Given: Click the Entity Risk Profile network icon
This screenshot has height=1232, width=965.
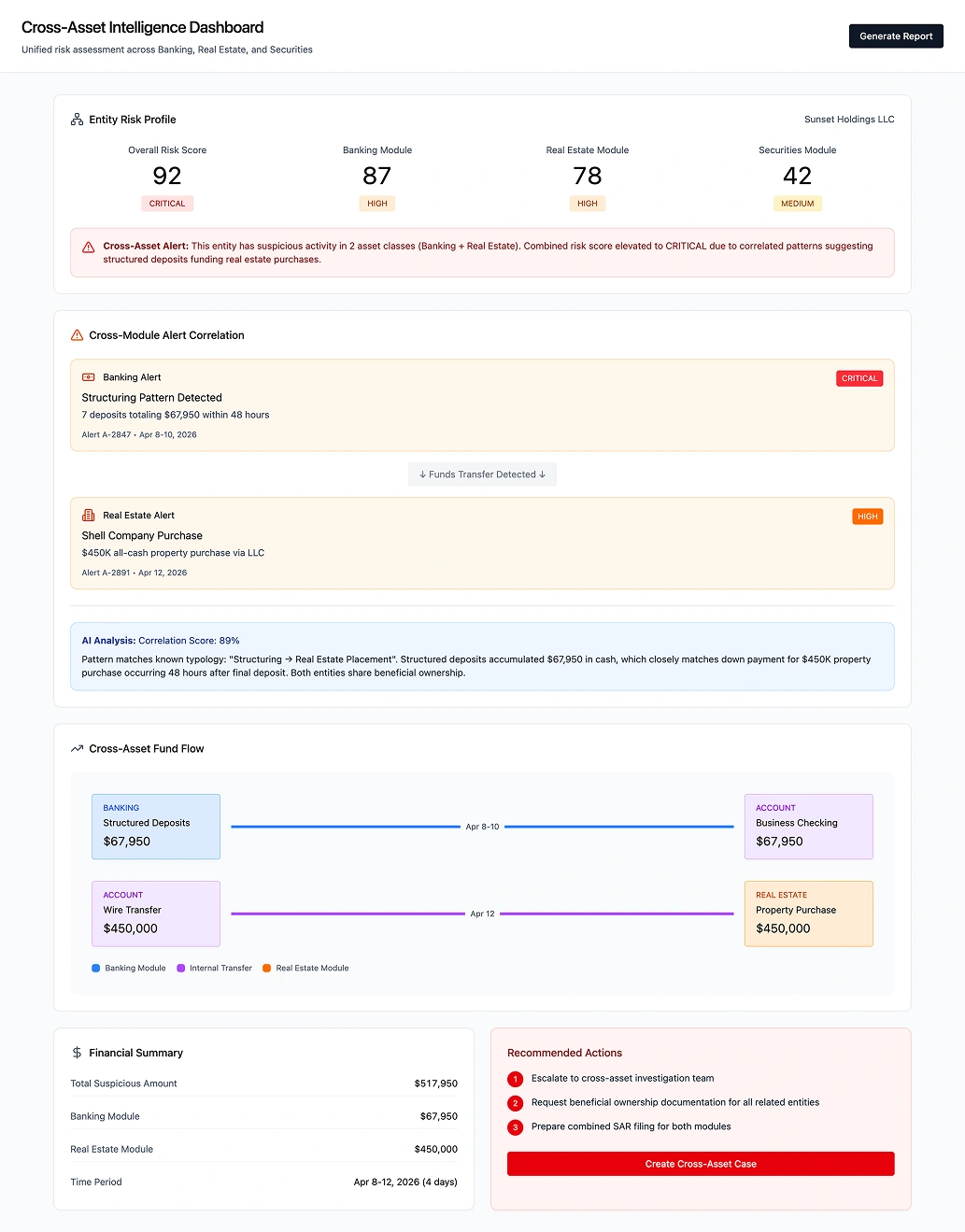Looking at the screenshot, I should pyautogui.click(x=76, y=119).
